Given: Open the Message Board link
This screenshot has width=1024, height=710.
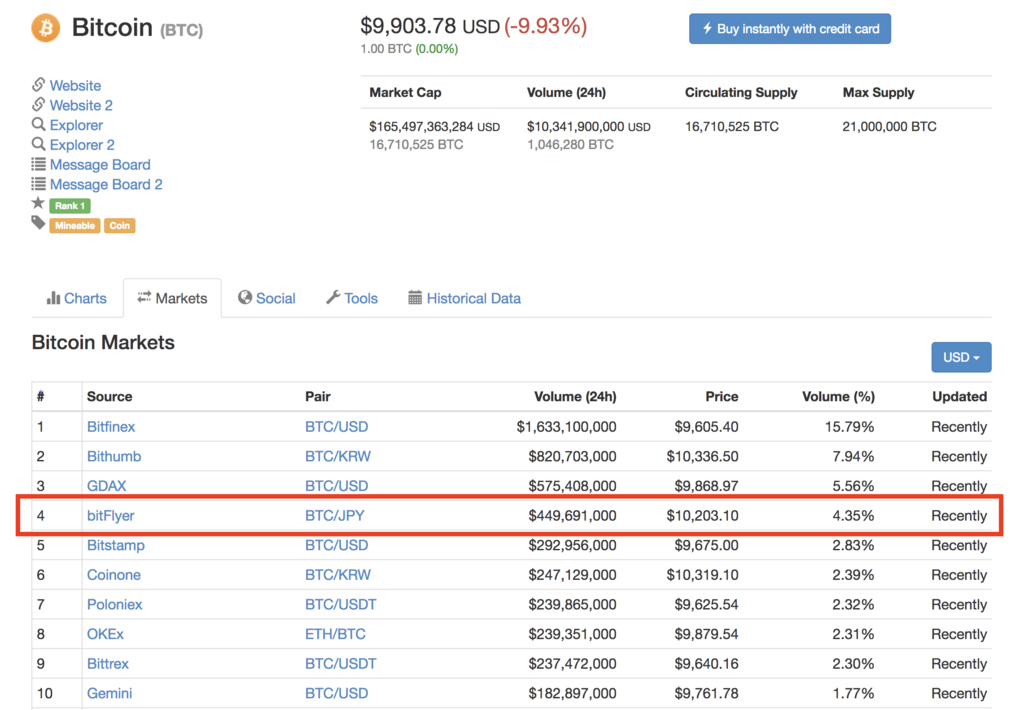Looking at the screenshot, I should 100,165.
